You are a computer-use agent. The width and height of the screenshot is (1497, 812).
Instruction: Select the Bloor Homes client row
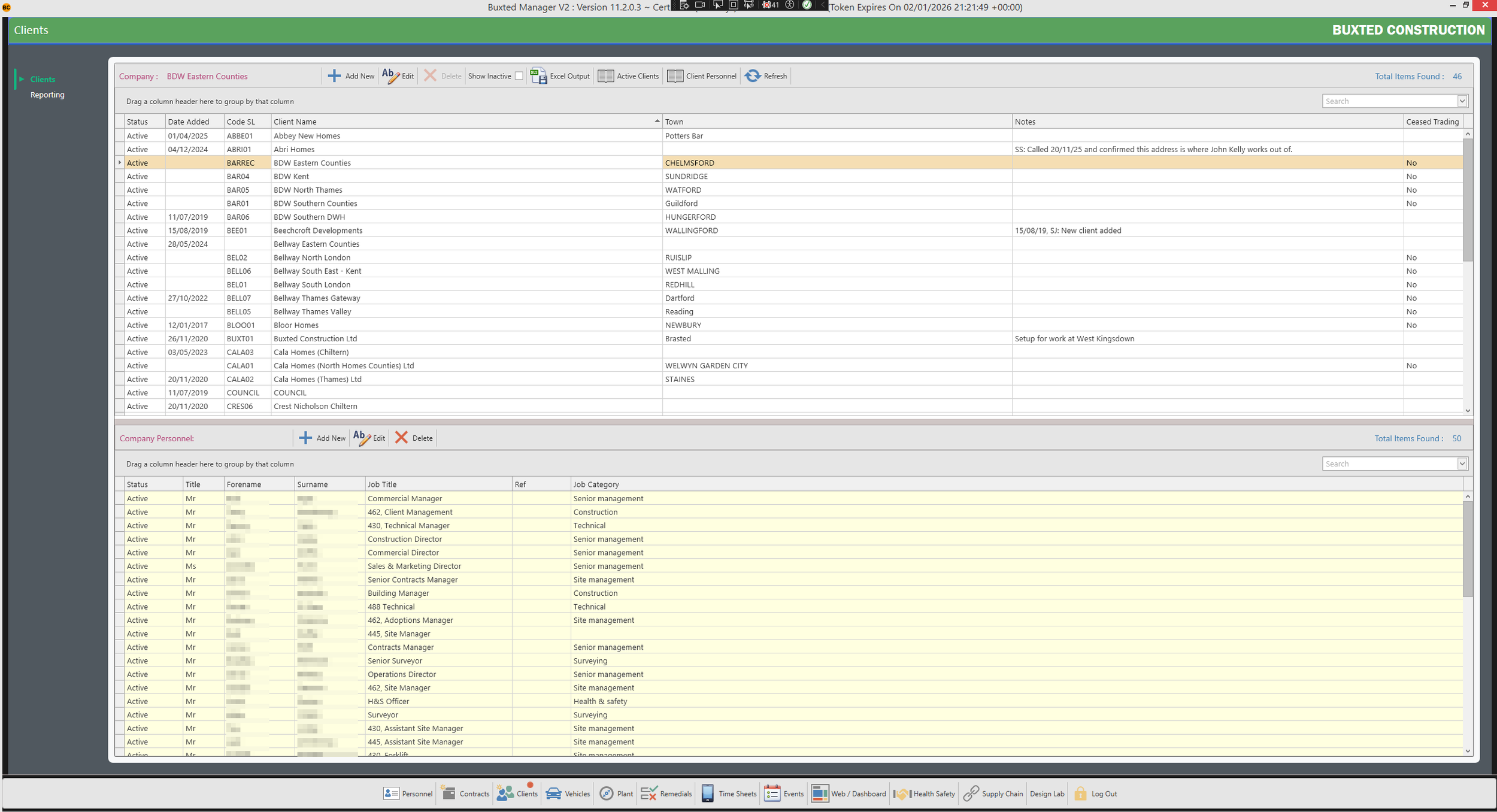[296, 325]
